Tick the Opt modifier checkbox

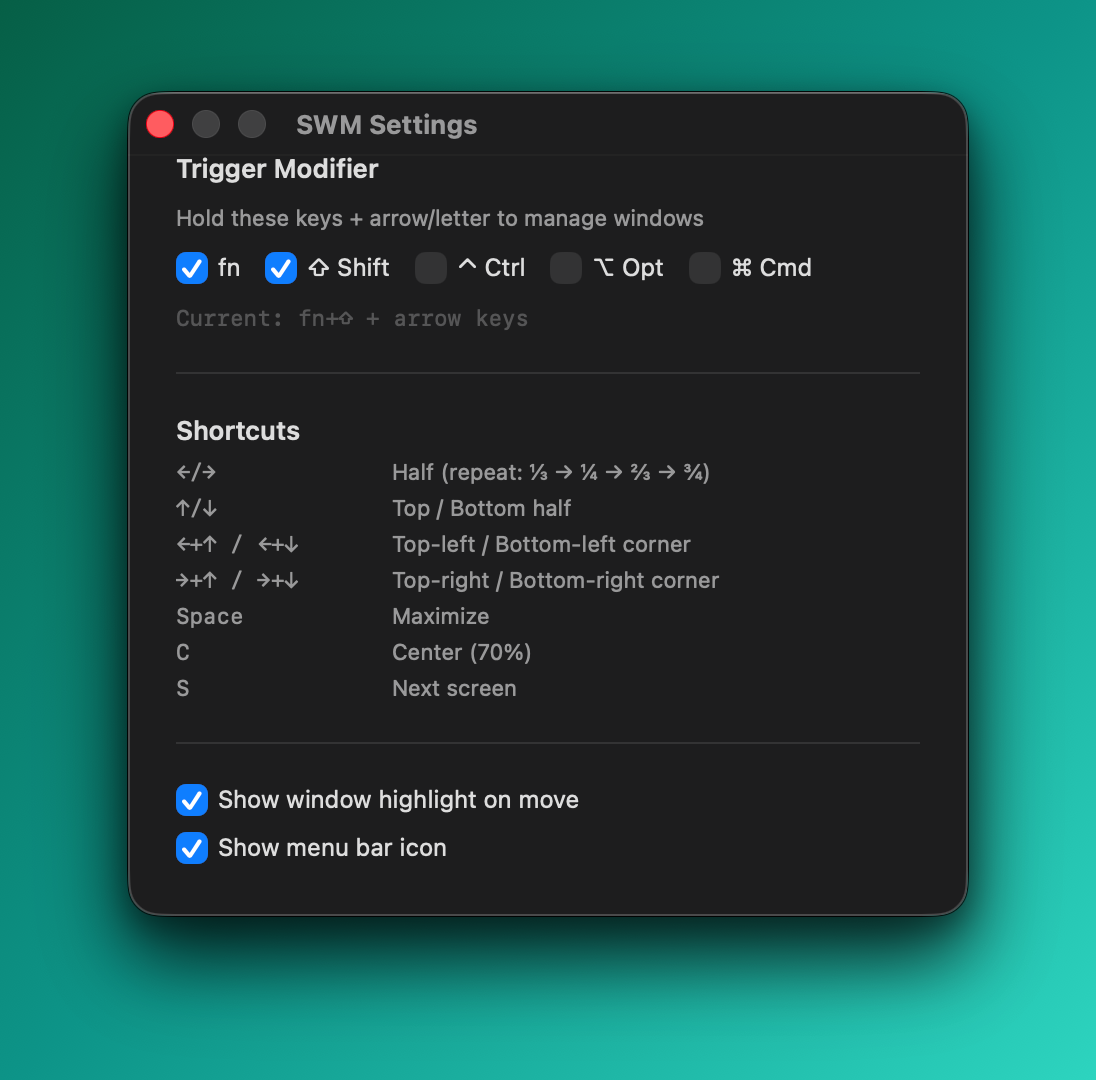[566, 268]
